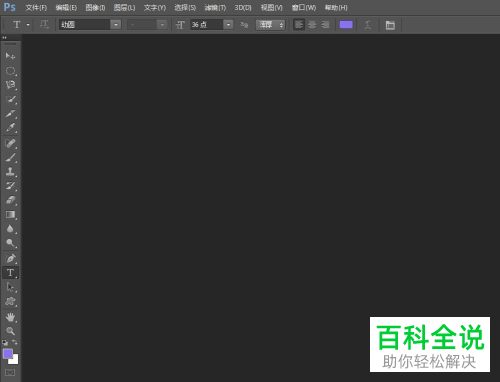Select the Clone Stamp tool
500x382 pixels.
point(10,172)
